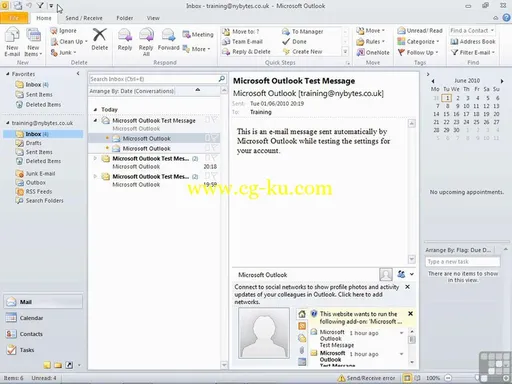The image size is (512, 384).
Task: Click the Find a Contact box
Action: tap(472, 31)
